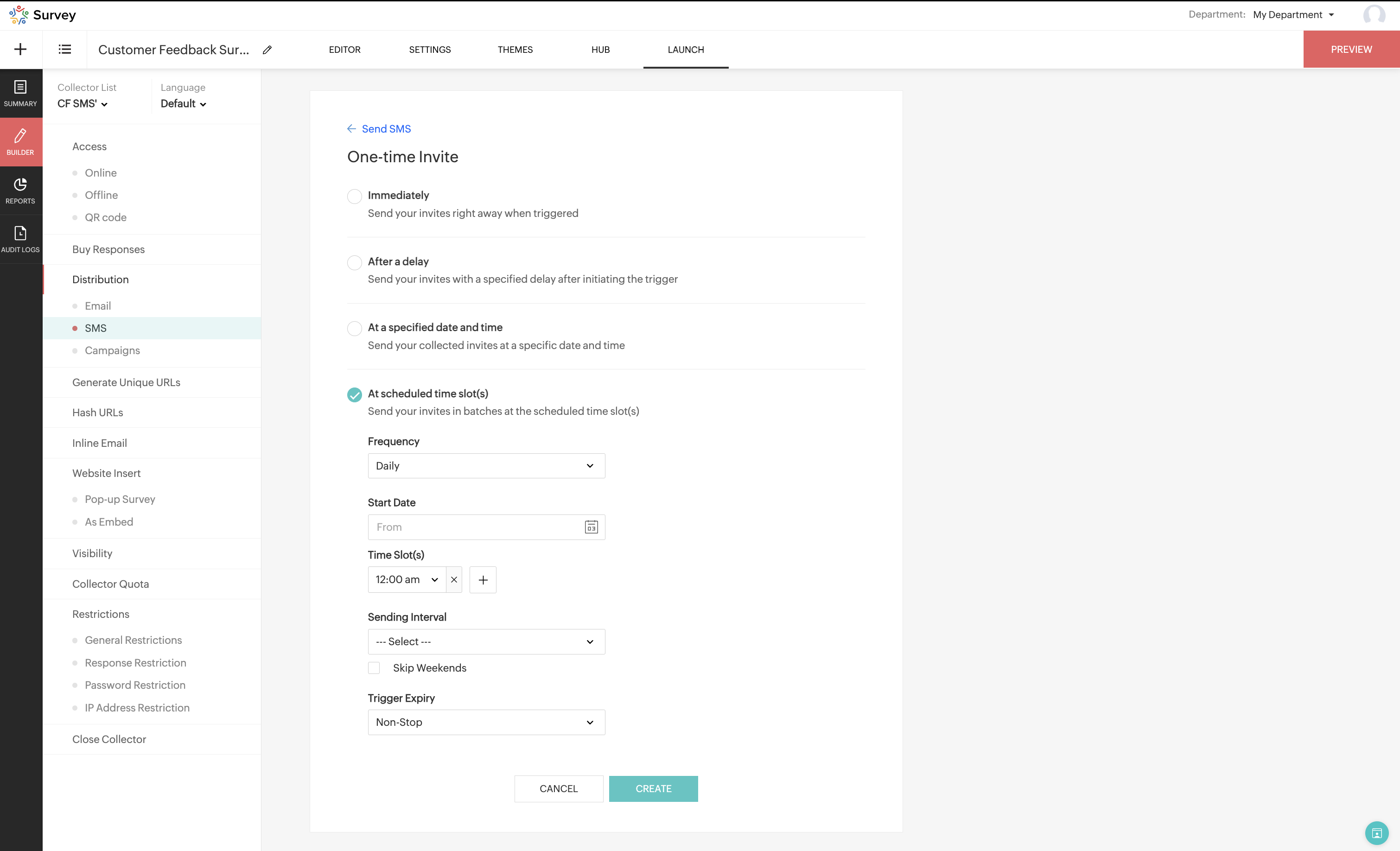
Task: Open the survey list icon
Action: [65, 50]
